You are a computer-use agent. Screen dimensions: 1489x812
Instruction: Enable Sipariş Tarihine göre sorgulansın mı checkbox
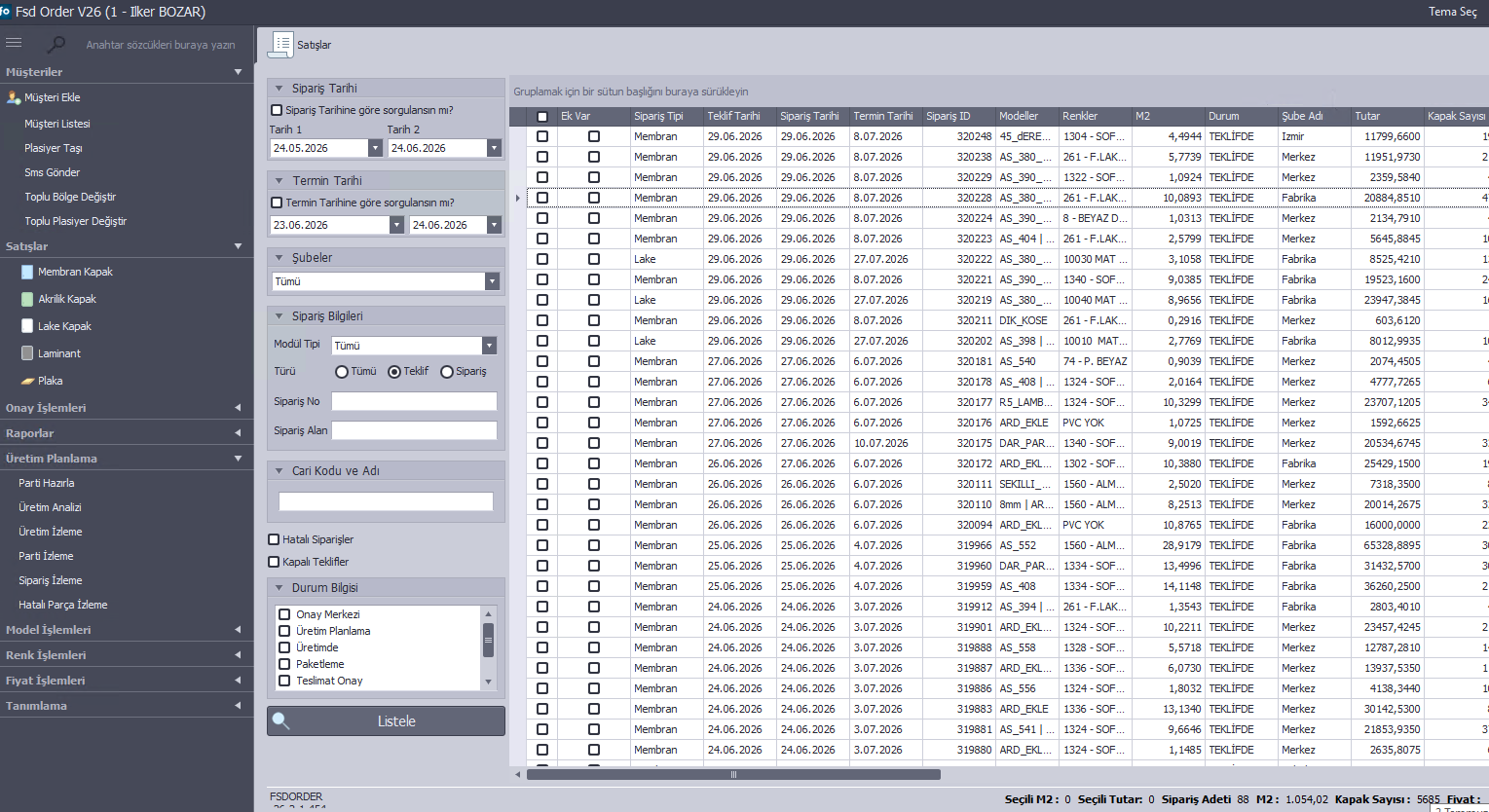tap(277, 110)
